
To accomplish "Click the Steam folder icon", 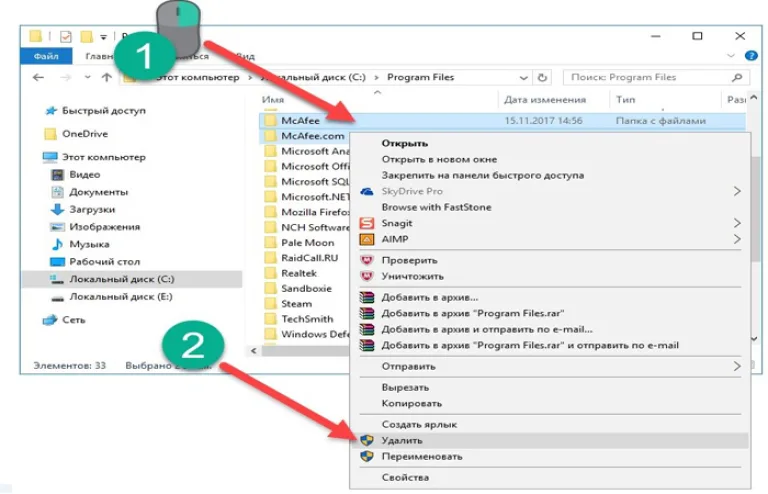I will coord(270,304).
